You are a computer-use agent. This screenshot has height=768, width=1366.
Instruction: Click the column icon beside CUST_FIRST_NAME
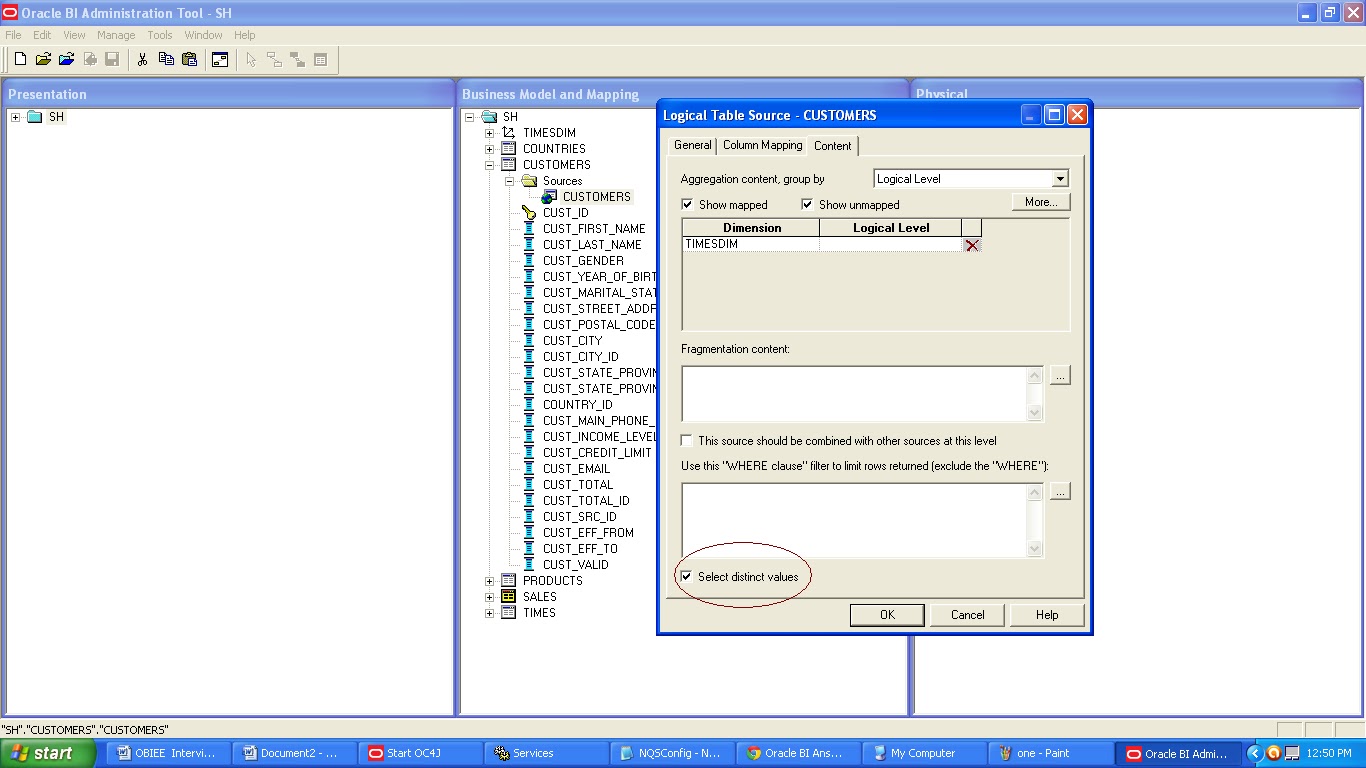529,229
